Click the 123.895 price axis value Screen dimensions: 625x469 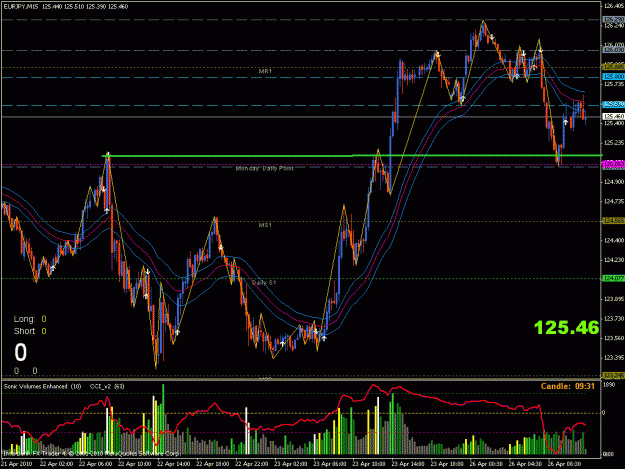pos(614,299)
